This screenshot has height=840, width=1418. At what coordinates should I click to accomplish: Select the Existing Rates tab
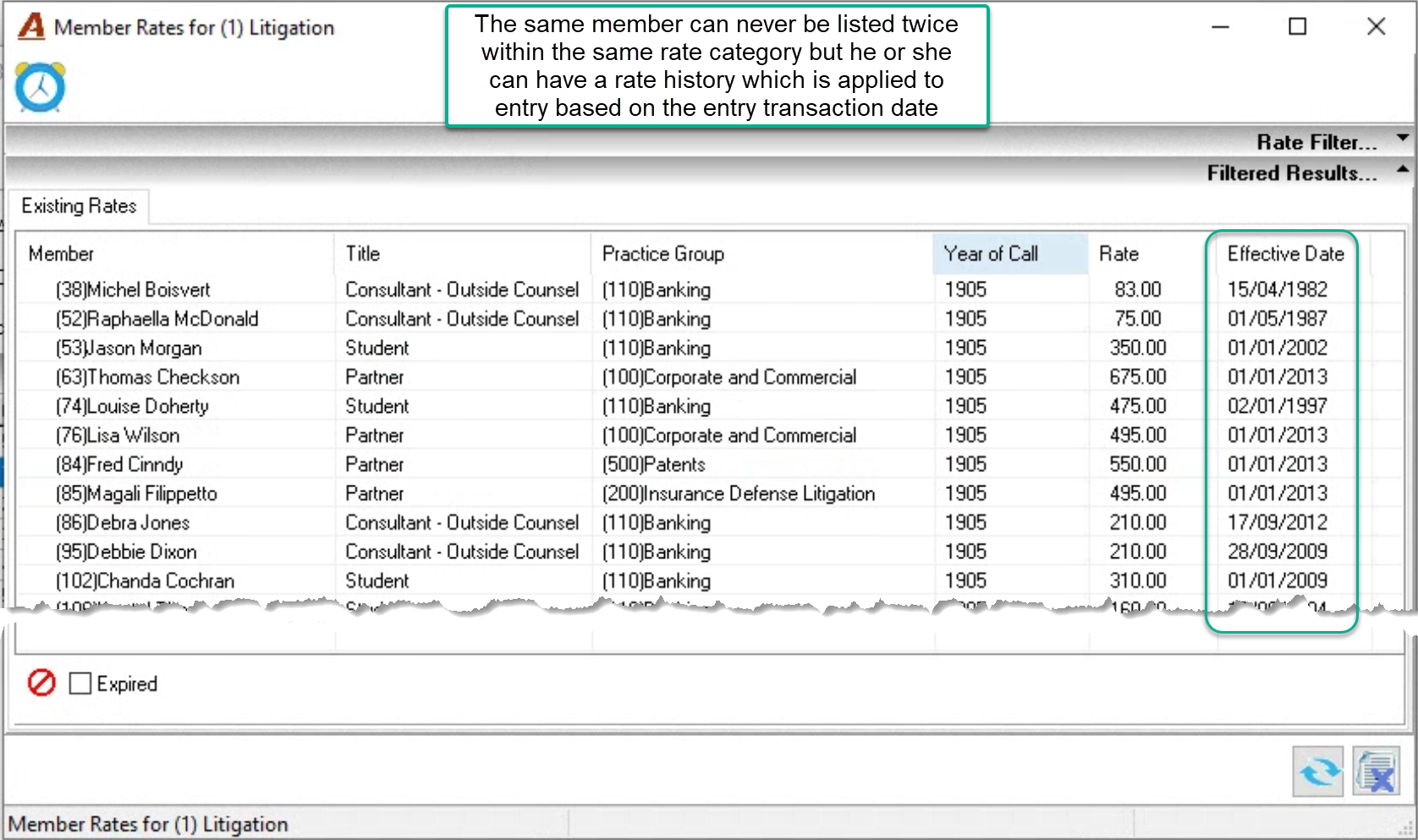click(79, 206)
